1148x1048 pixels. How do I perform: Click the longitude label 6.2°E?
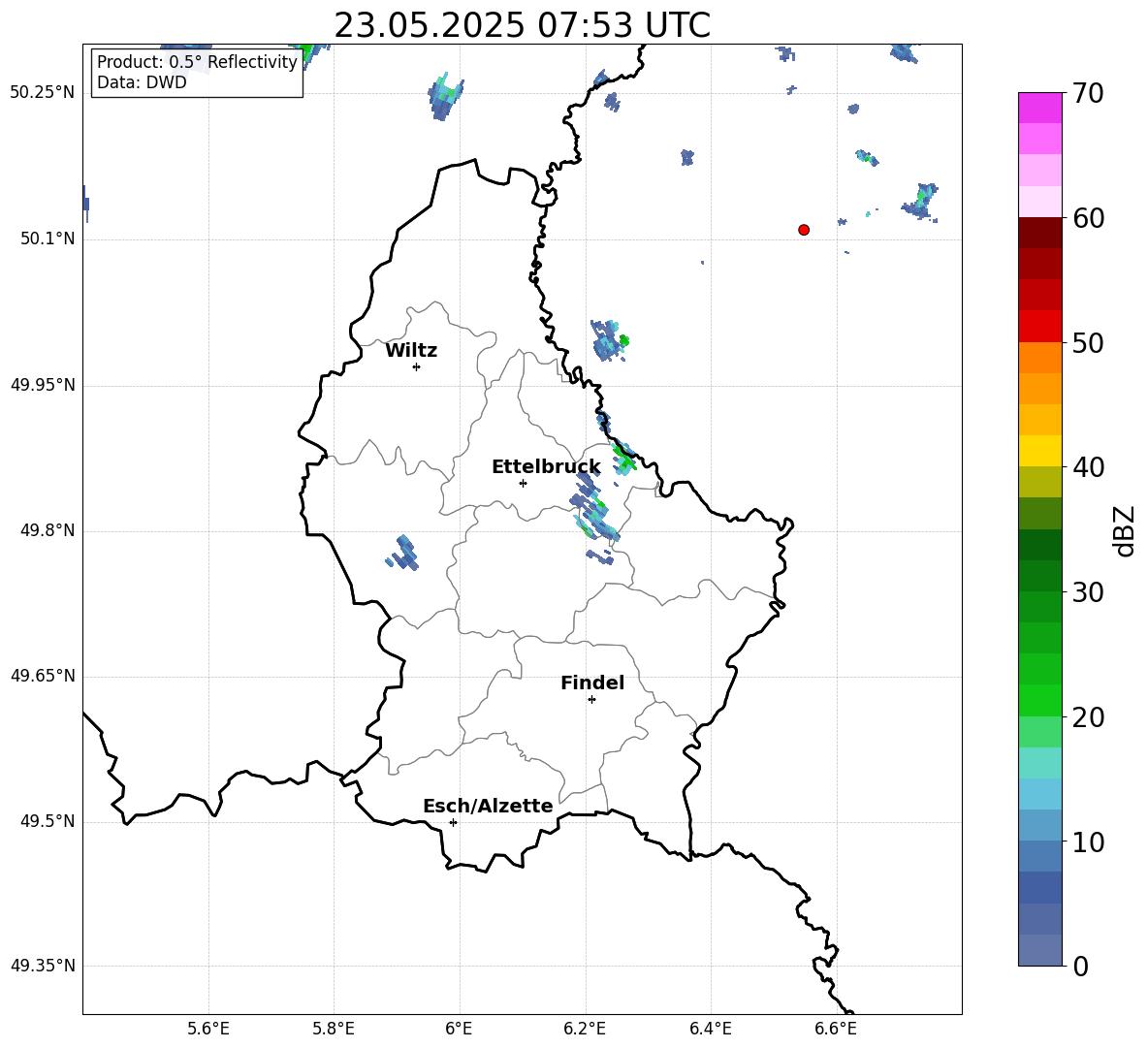[585, 1029]
